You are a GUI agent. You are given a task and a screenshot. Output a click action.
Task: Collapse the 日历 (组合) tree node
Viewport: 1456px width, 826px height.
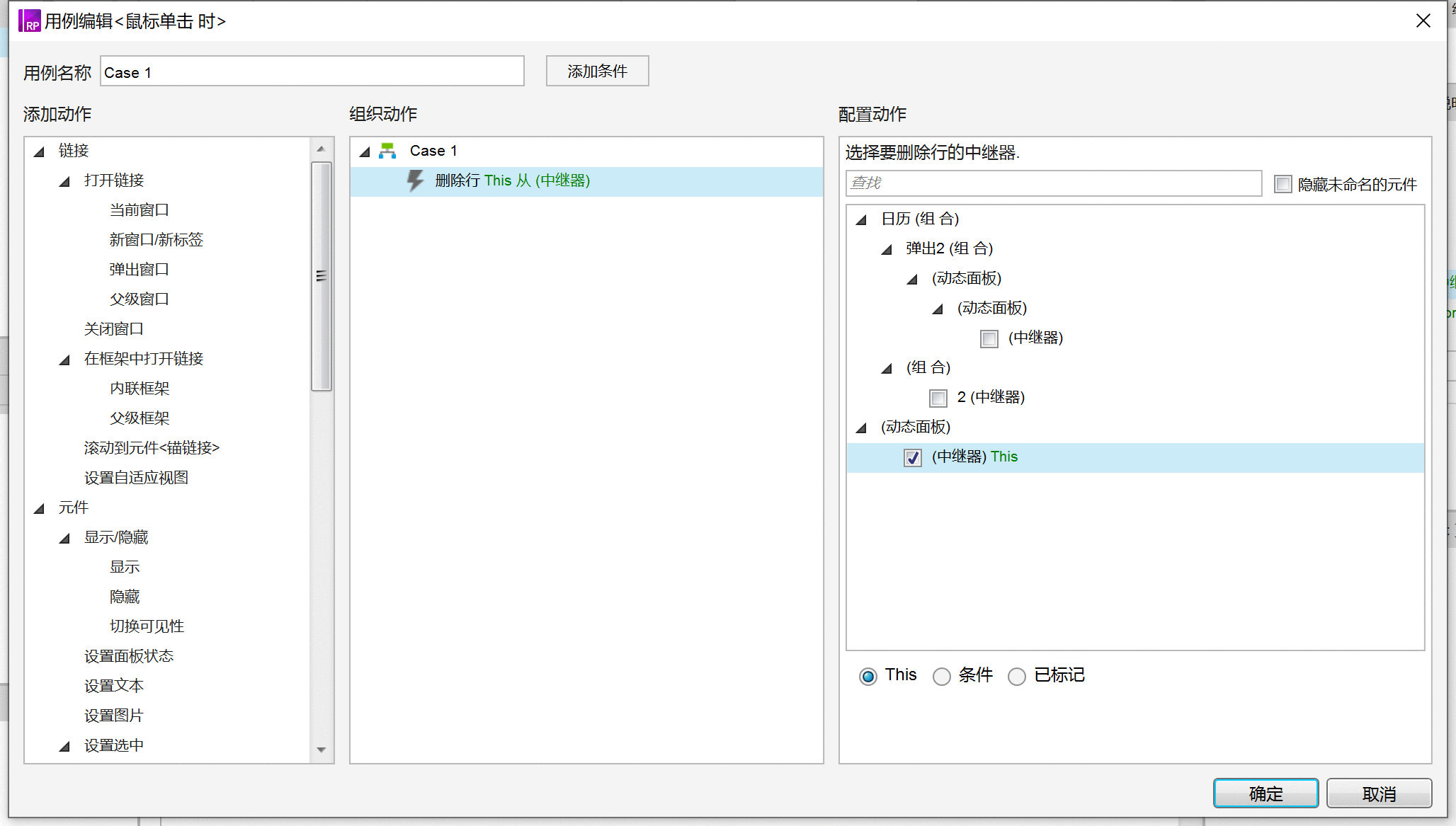862,219
